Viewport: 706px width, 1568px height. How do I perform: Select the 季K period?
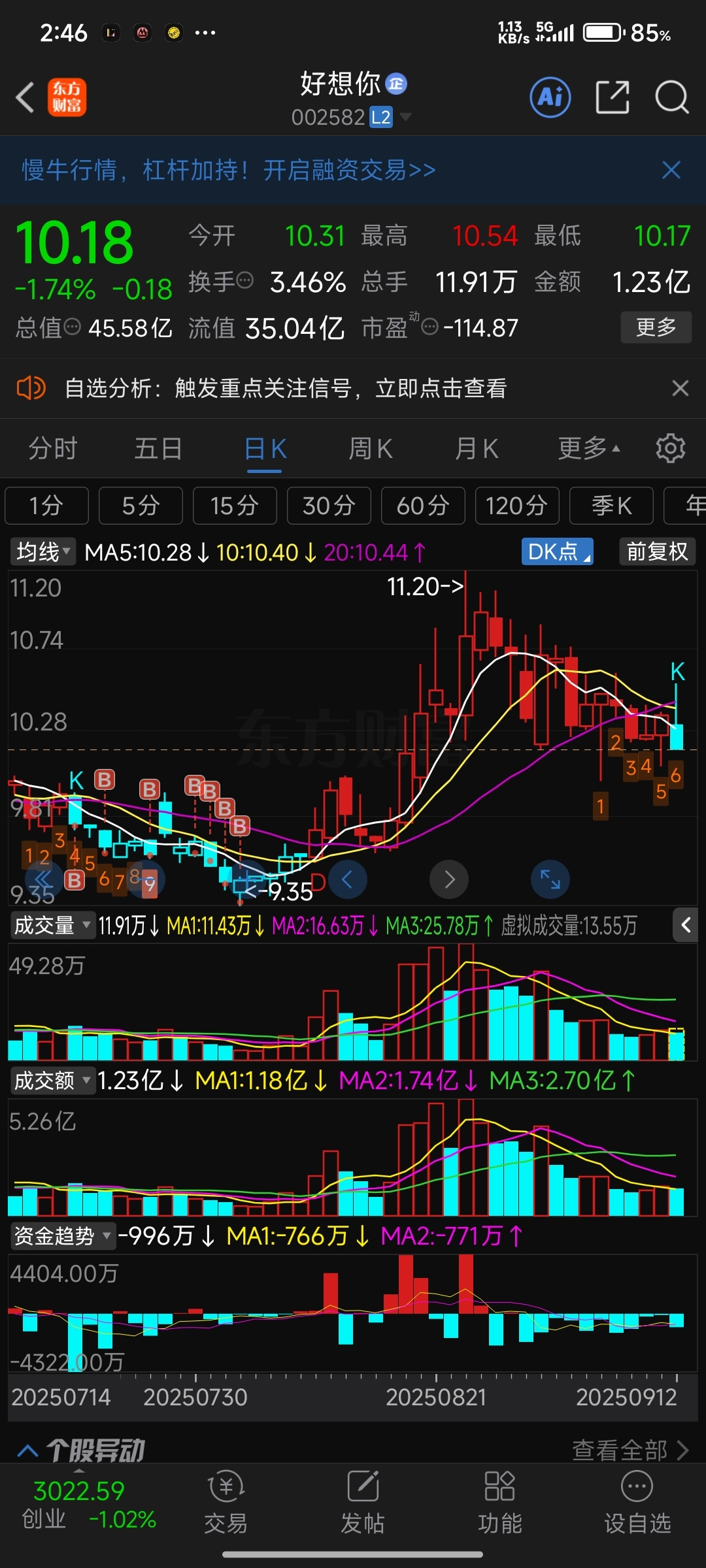pos(611,506)
